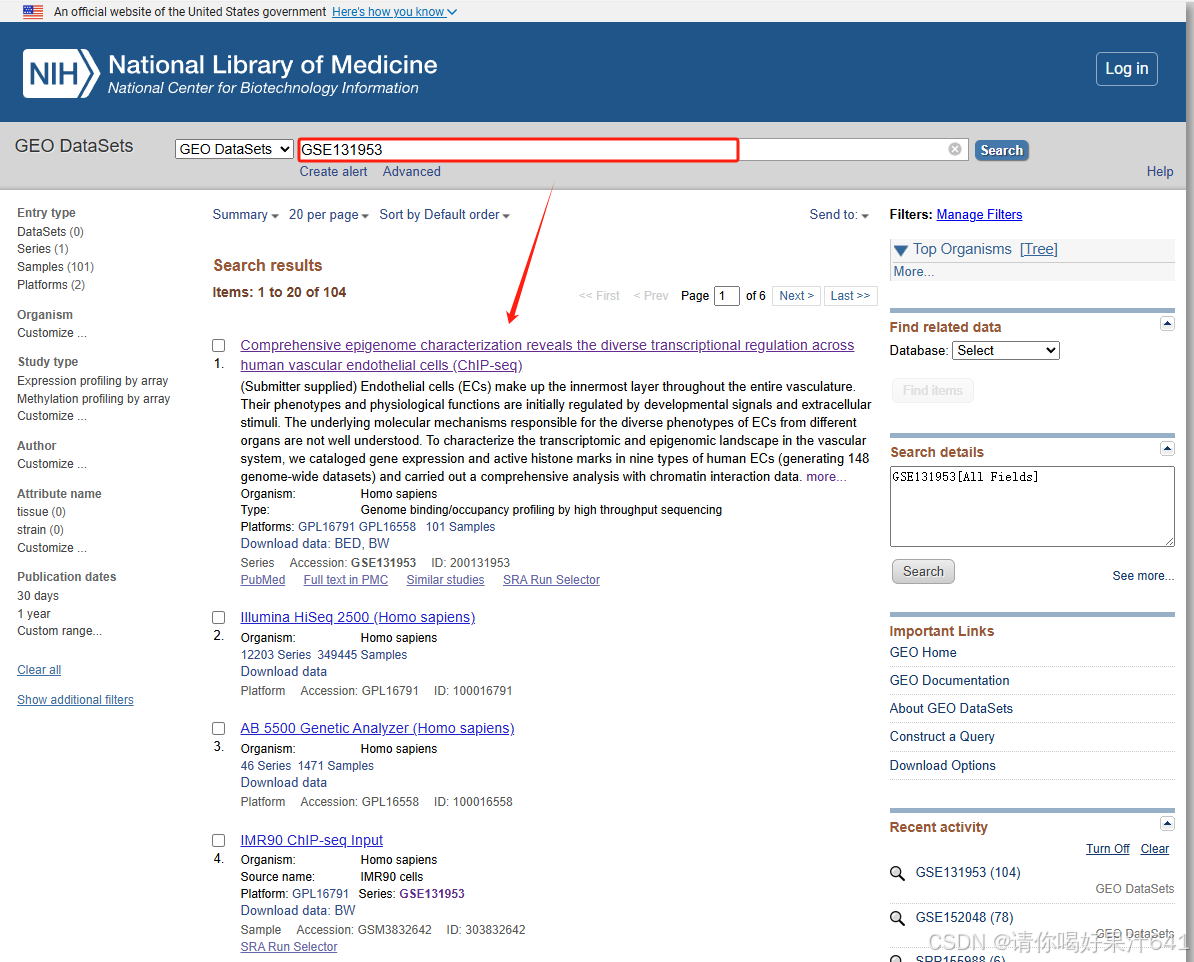This screenshot has height=962, width=1194.
Task: Open SRA Run Selector for result 1
Action: 551,580
